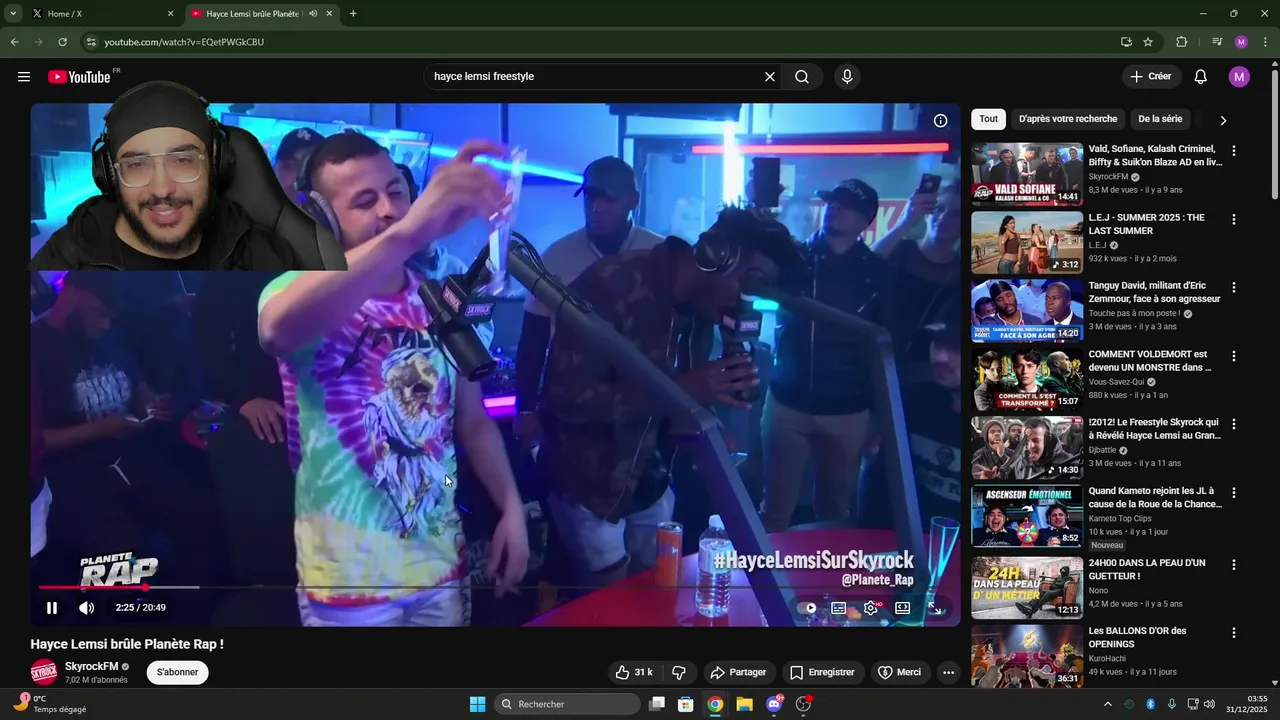Mute the video player volume

click(x=87, y=608)
